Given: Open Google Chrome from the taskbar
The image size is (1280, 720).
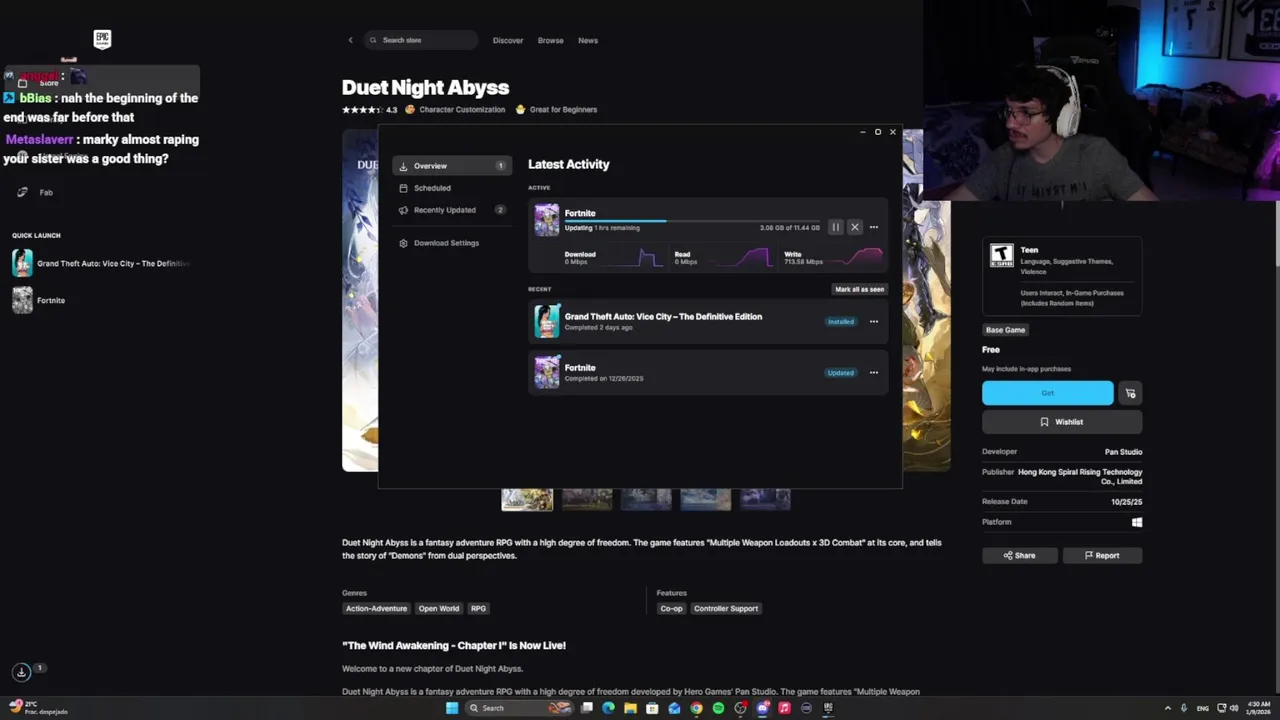Looking at the screenshot, I should coord(696,708).
